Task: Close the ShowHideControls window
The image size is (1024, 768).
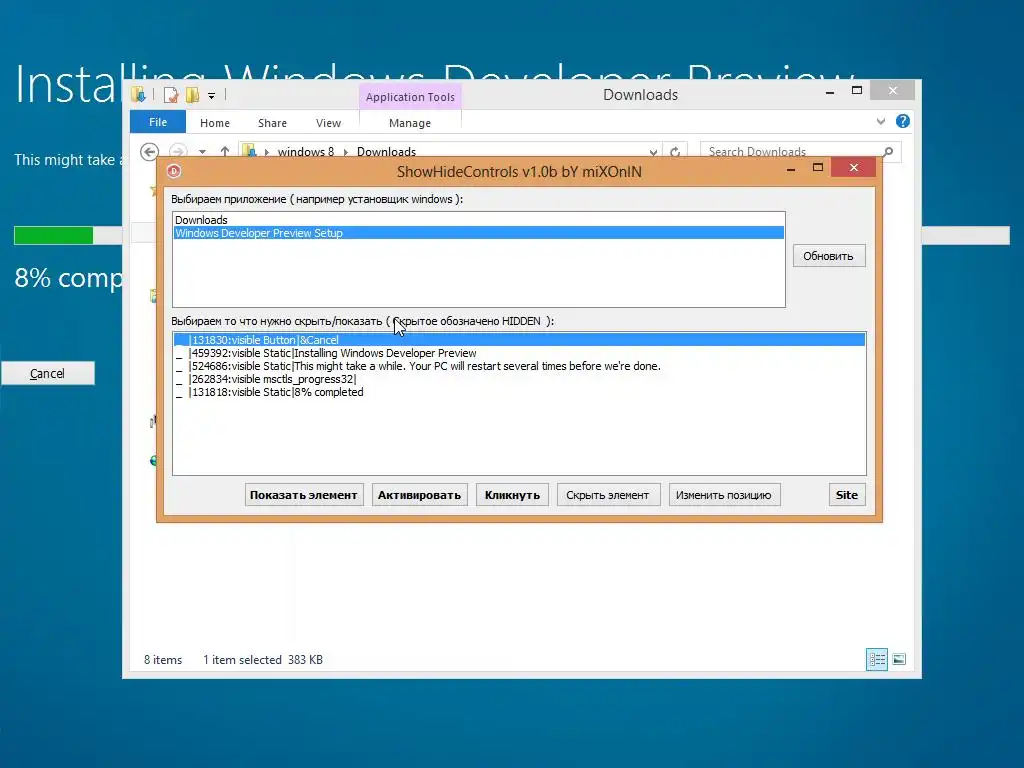Action: [x=854, y=168]
